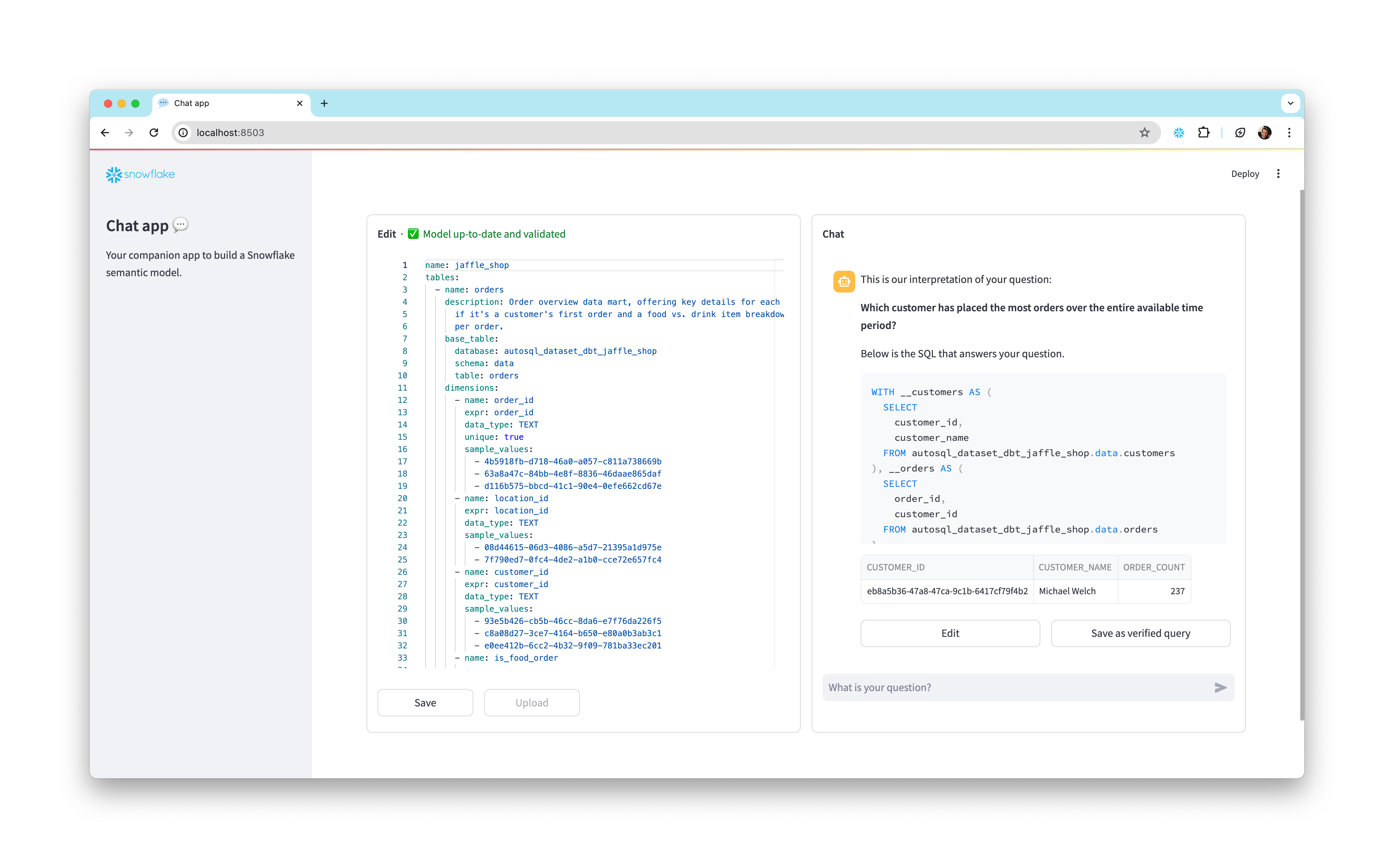Click the Edit label above the model editor

pos(386,234)
